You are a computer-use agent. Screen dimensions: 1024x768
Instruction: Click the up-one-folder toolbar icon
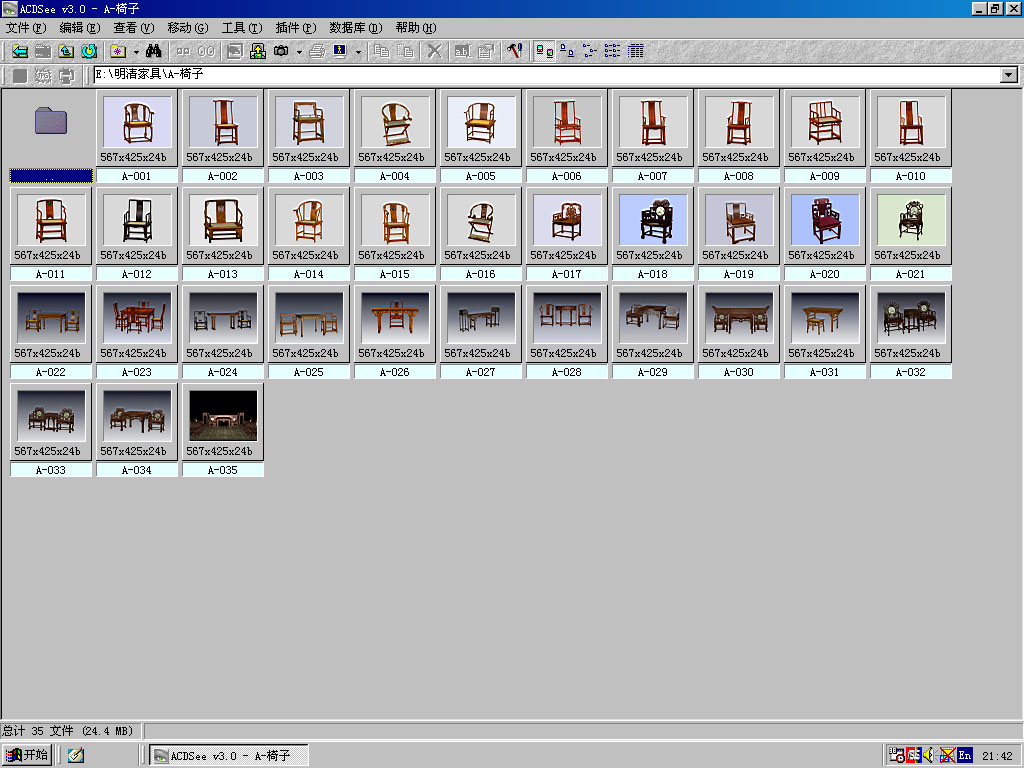click(x=66, y=51)
